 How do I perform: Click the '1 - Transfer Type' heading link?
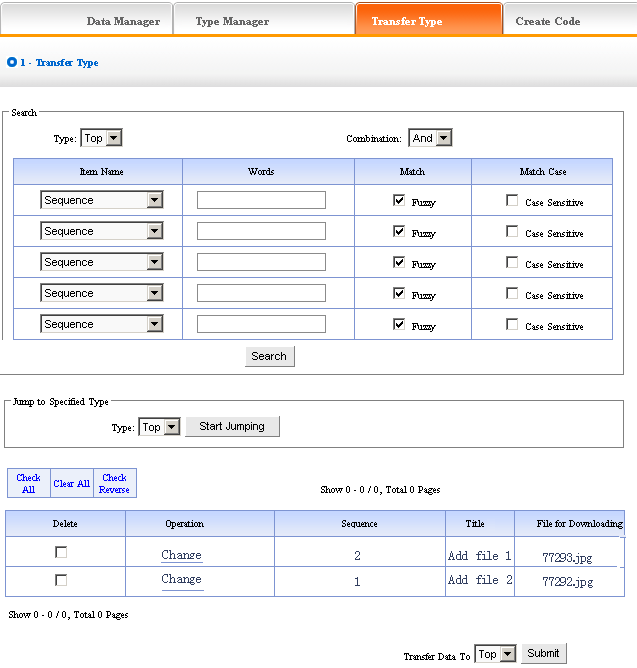point(59,63)
